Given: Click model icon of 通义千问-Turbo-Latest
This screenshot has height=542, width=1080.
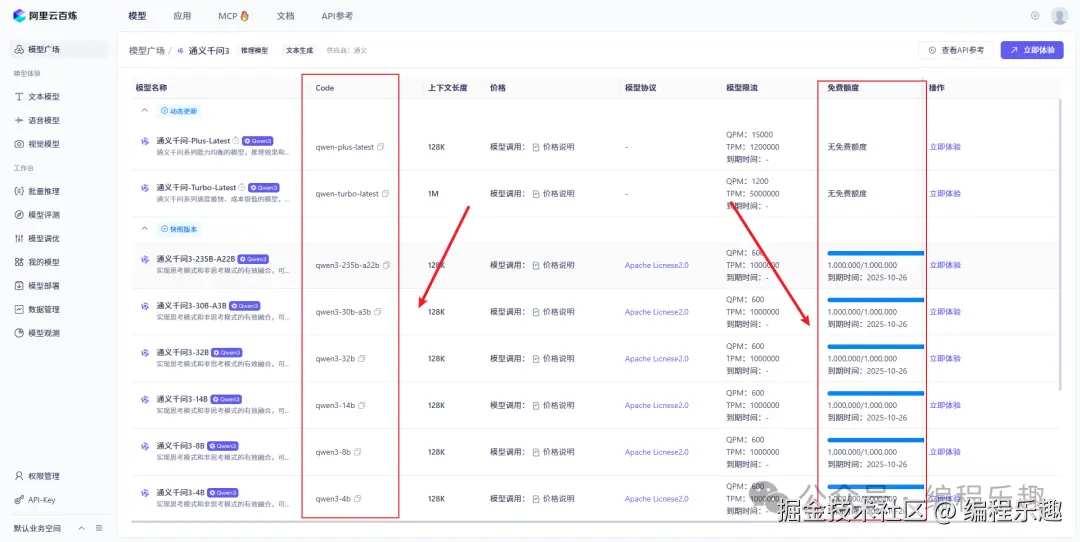Looking at the screenshot, I should (145, 187).
